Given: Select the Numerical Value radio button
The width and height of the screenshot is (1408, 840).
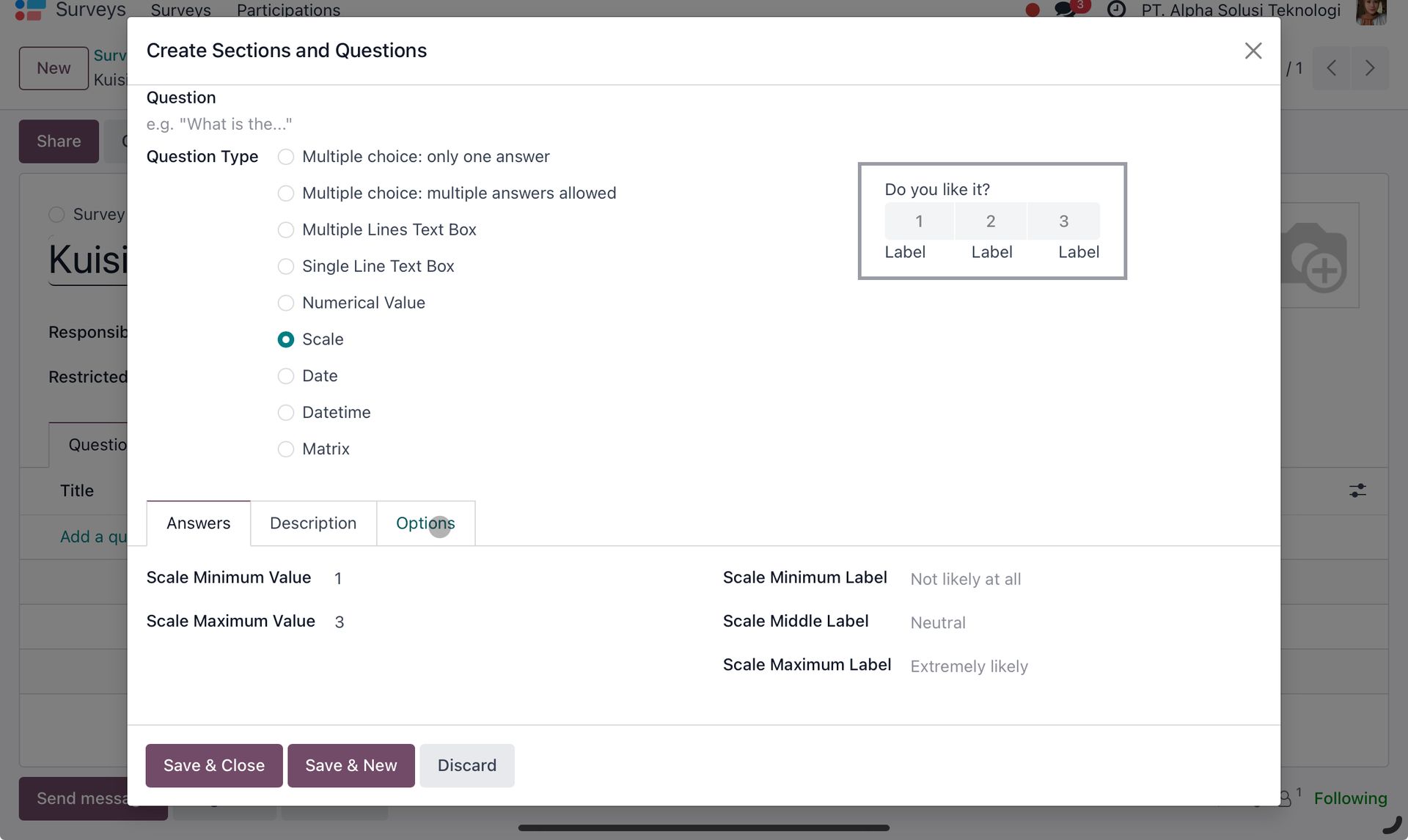Looking at the screenshot, I should (x=286, y=303).
